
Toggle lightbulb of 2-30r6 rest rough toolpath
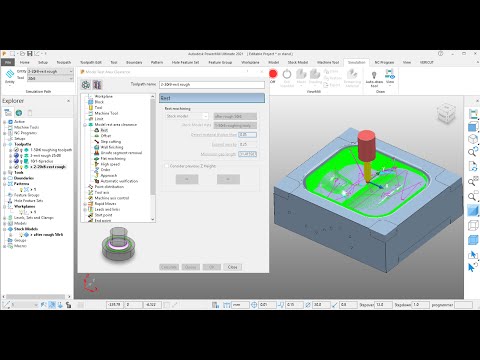pos(22,167)
